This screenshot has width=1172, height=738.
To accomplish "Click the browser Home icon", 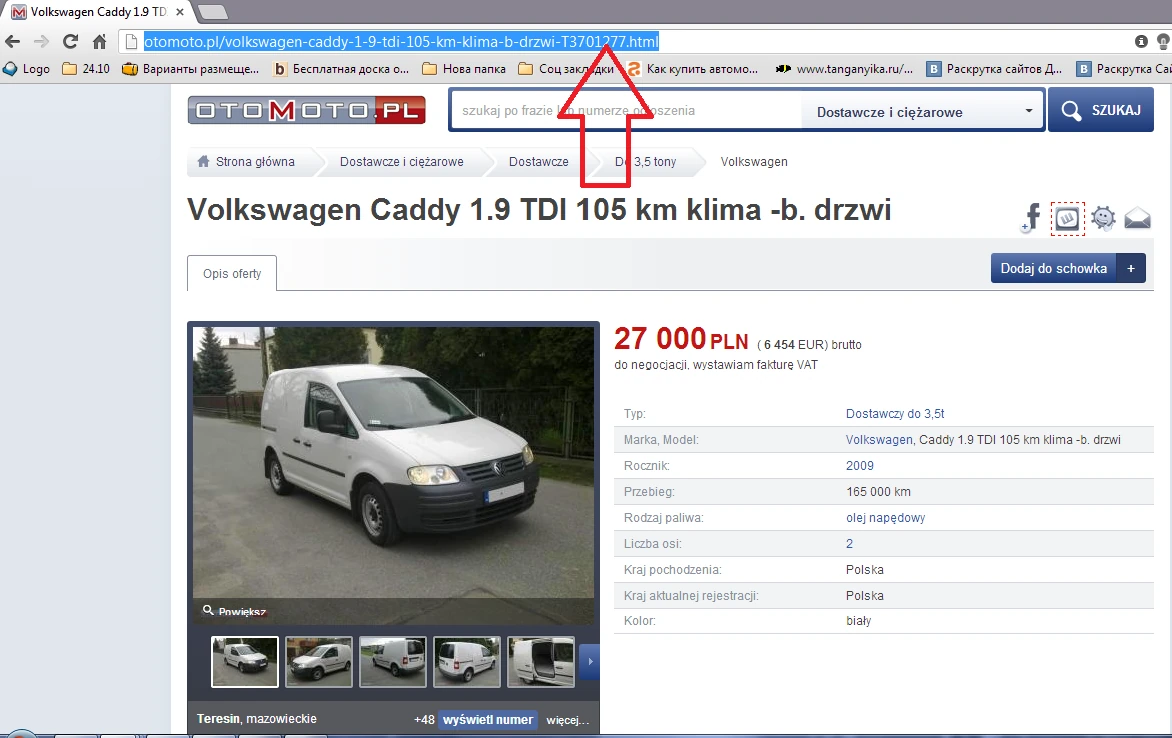I will (99, 41).
